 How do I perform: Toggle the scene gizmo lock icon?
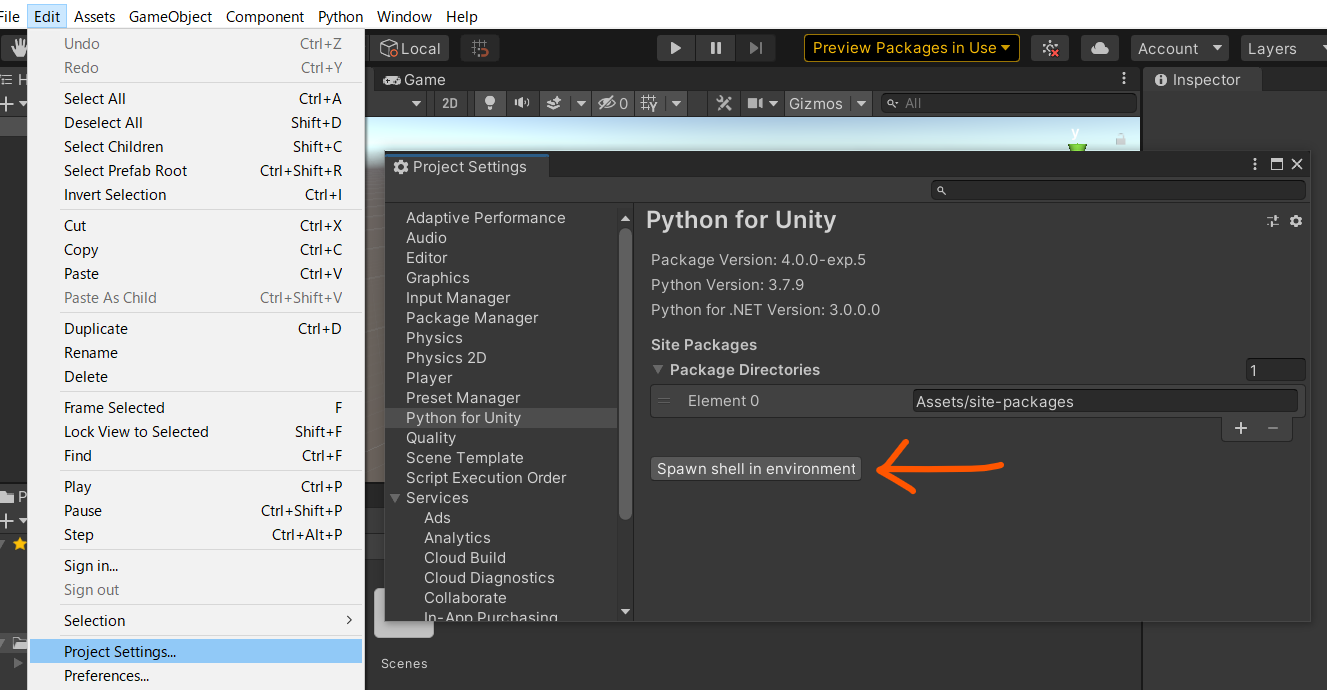(1121, 138)
